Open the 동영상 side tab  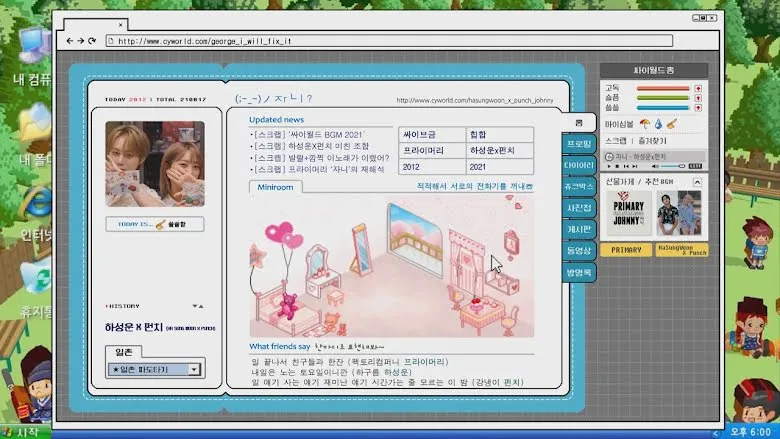click(x=579, y=251)
